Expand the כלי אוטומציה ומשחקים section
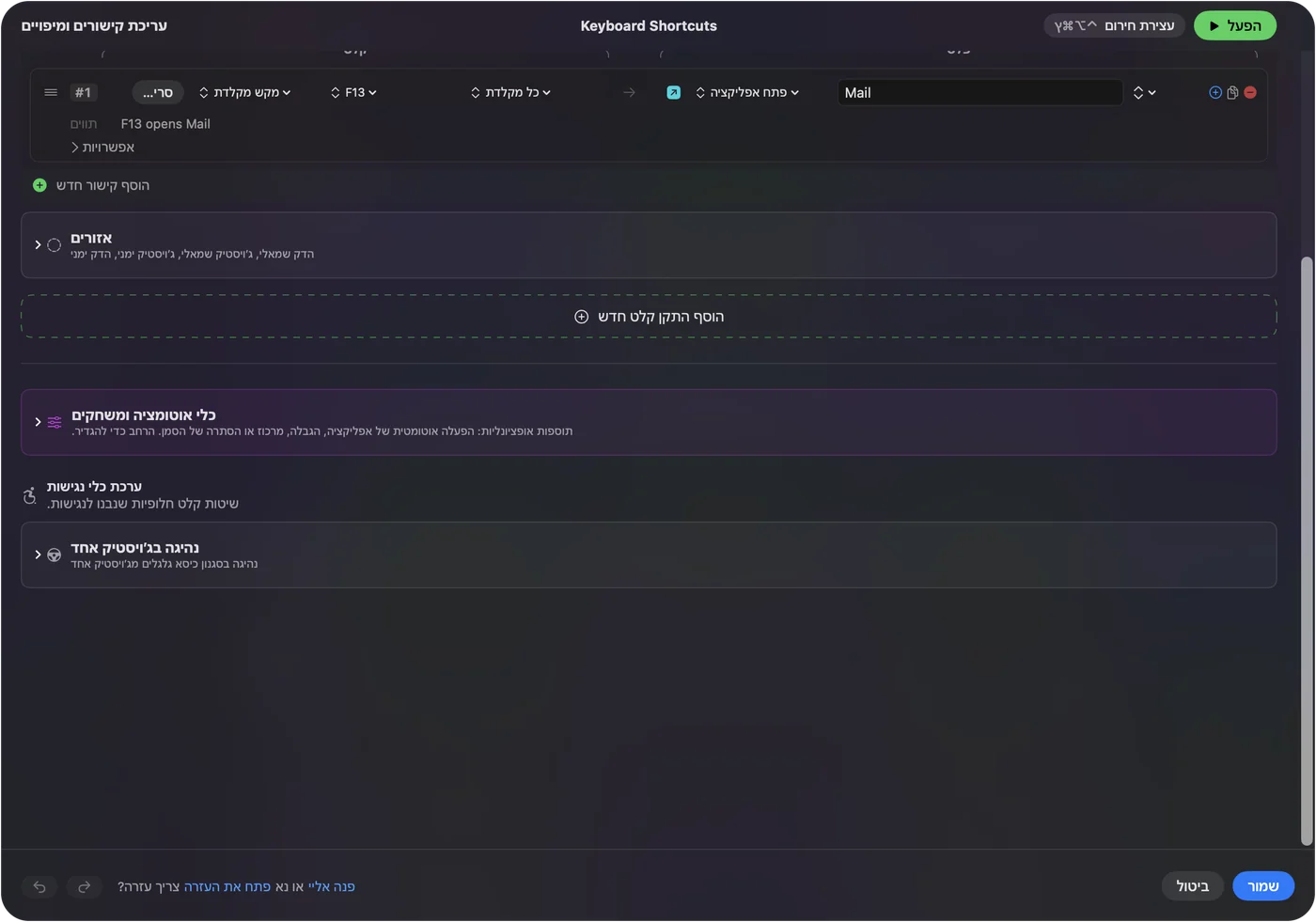The width and height of the screenshot is (1316, 922). click(x=38, y=422)
